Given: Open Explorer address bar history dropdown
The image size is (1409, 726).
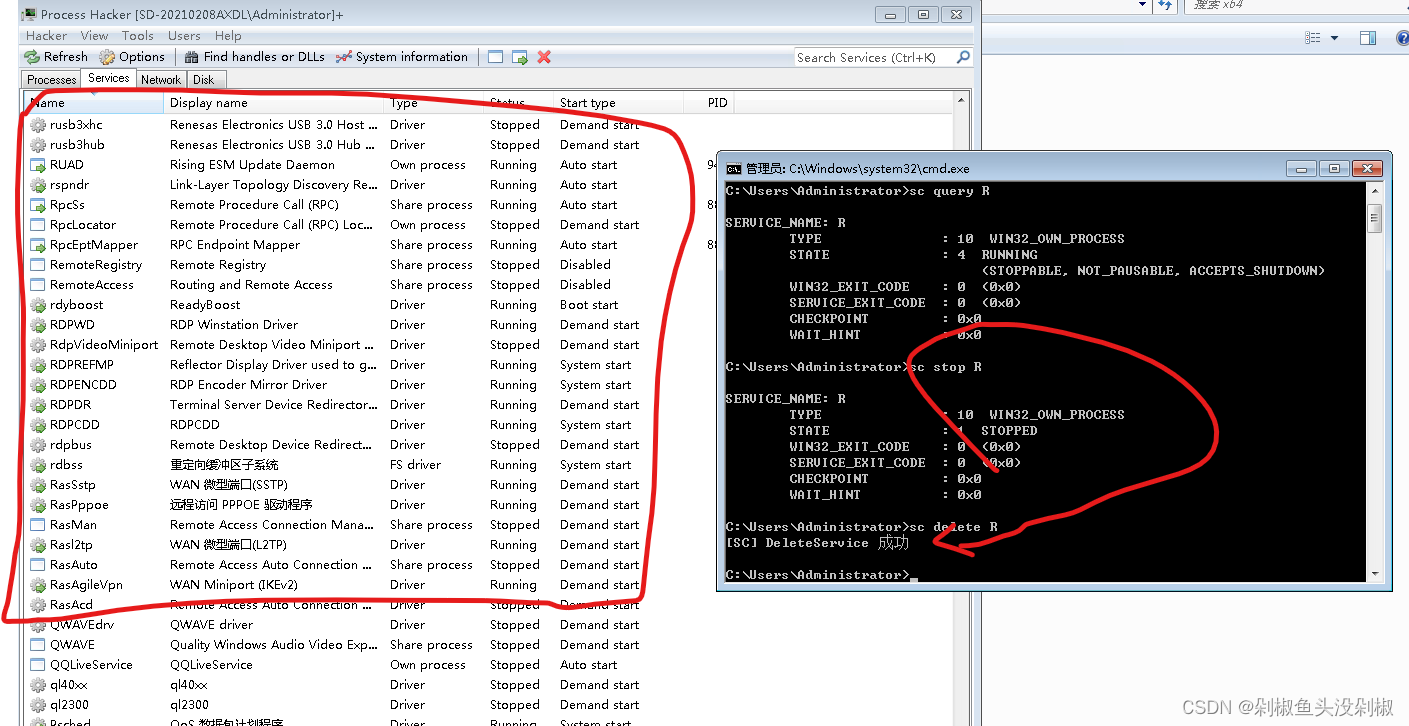Looking at the screenshot, I should 1143,5.
